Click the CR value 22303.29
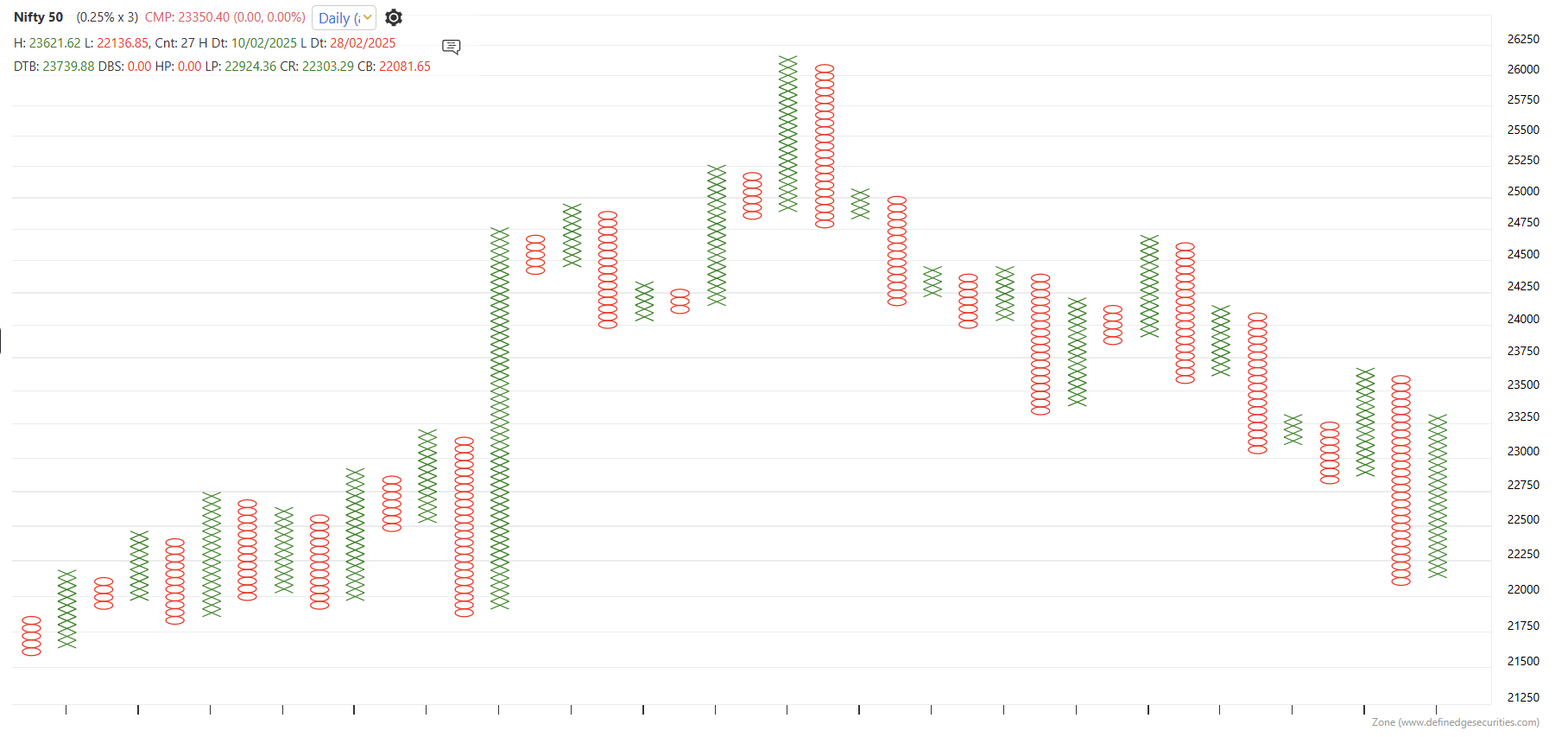Image resolution: width=1568 pixels, height=737 pixels. click(327, 67)
